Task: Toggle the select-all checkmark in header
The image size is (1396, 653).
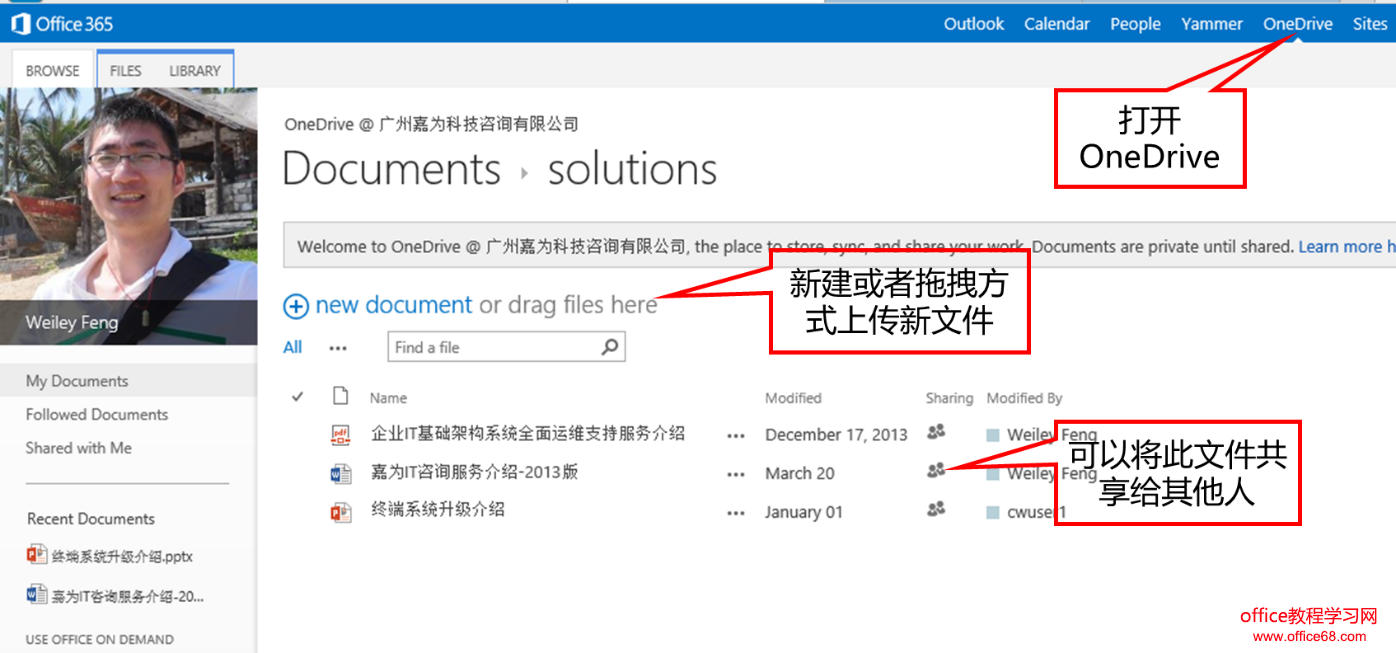Action: (297, 397)
